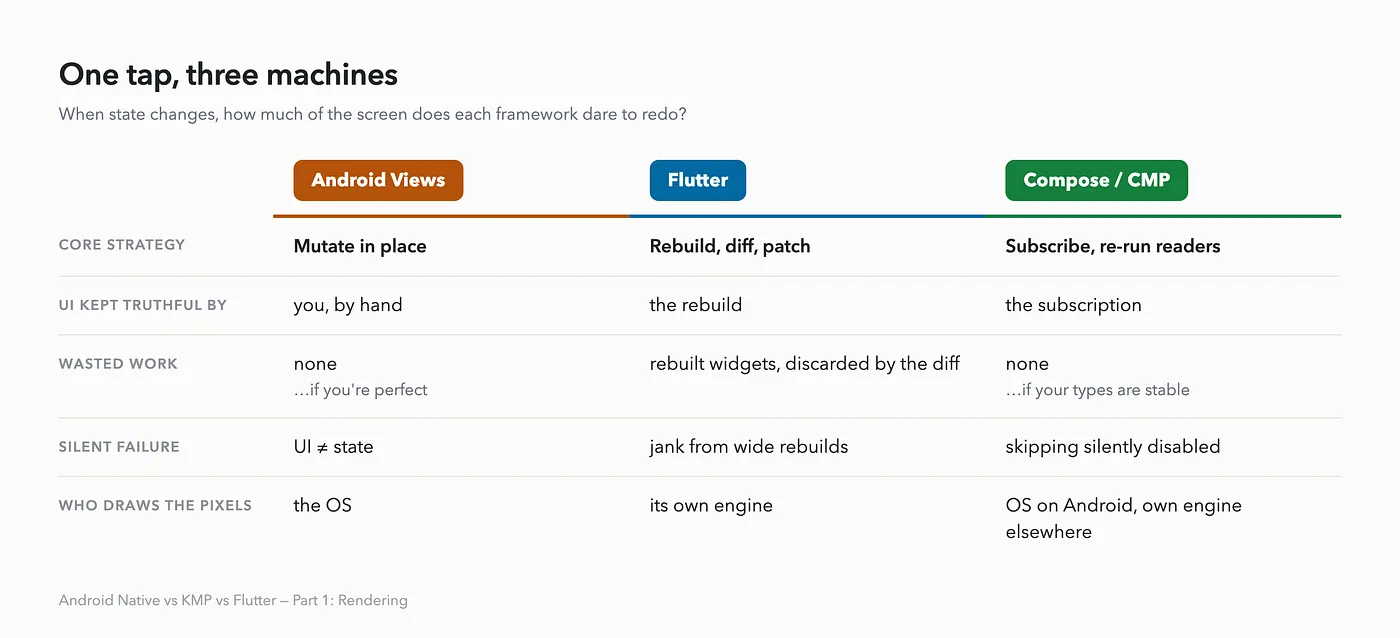This screenshot has height=638, width=1400.
Task: Click the orange Android Views badge
Action: click(x=378, y=180)
